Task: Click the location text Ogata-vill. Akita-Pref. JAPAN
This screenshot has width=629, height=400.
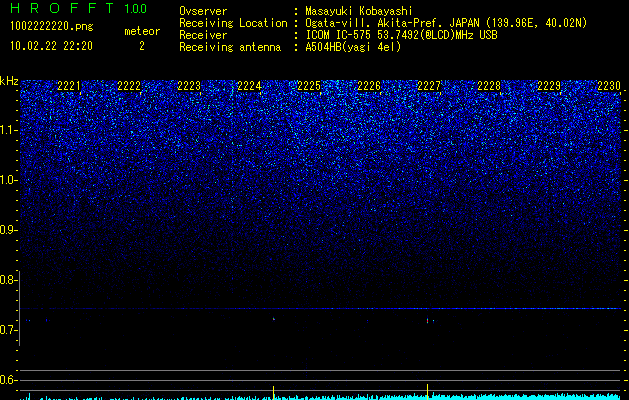Action: tap(392, 23)
